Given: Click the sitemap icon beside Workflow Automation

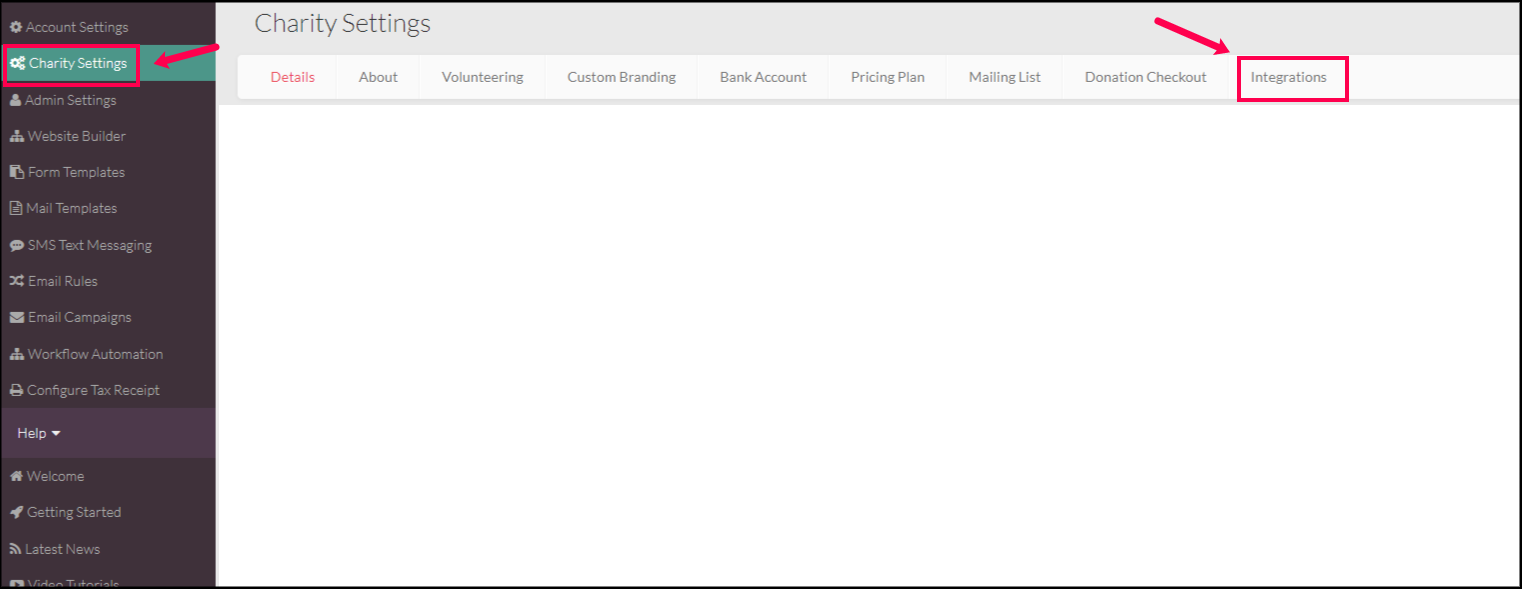Looking at the screenshot, I should pyautogui.click(x=17, y=354).
